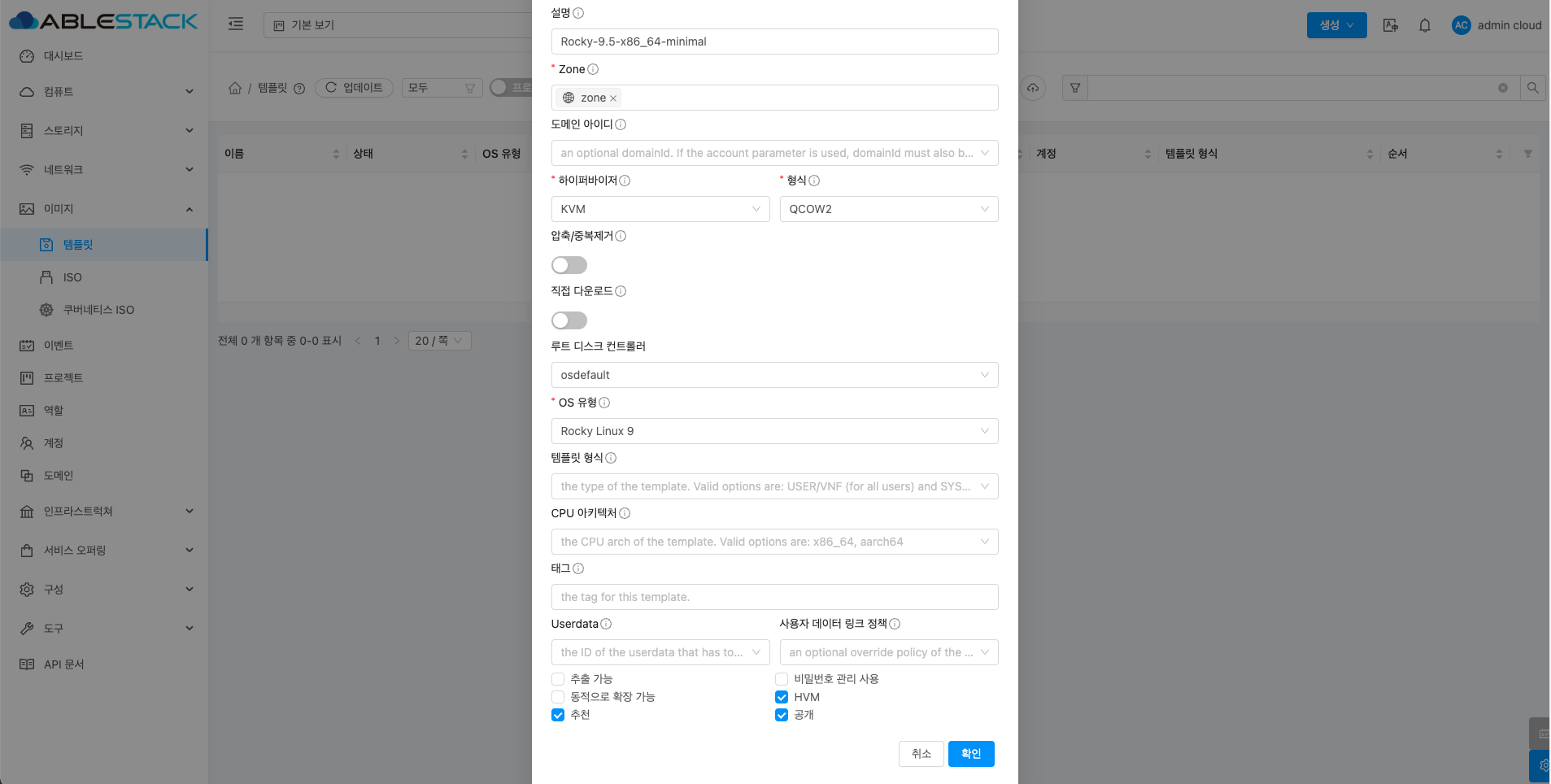Toggle the project switch in the toolbar
This screenshot has height=784, width=1551.
click(511, 87)
